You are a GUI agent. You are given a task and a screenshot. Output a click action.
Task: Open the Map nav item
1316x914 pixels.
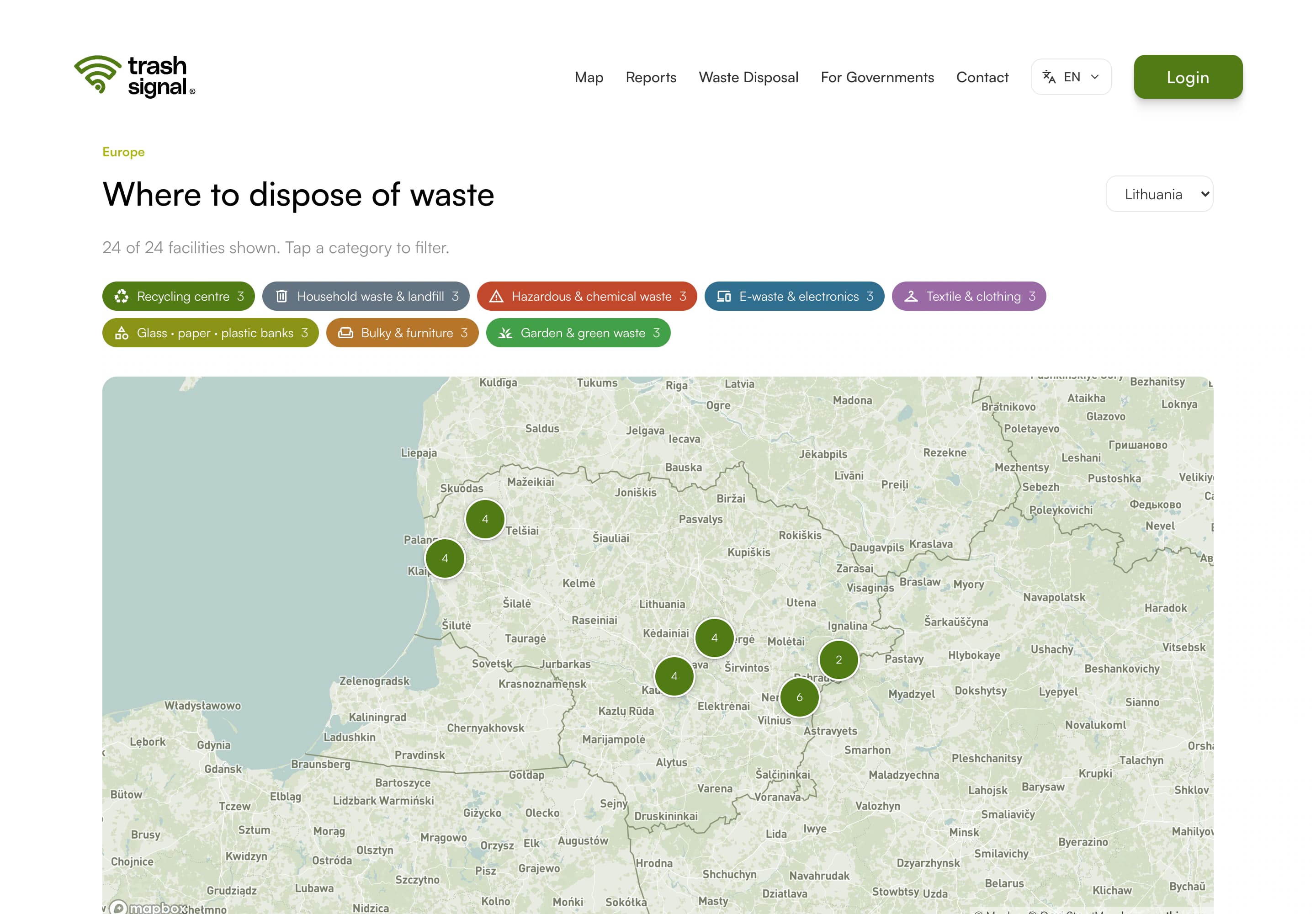point(589,77)
